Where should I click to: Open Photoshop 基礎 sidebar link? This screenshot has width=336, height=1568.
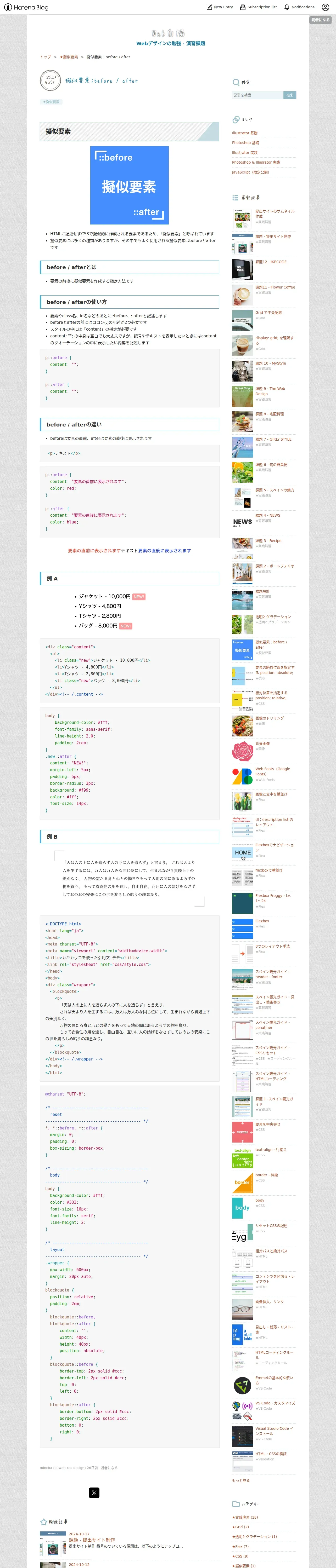coord(245,142)
